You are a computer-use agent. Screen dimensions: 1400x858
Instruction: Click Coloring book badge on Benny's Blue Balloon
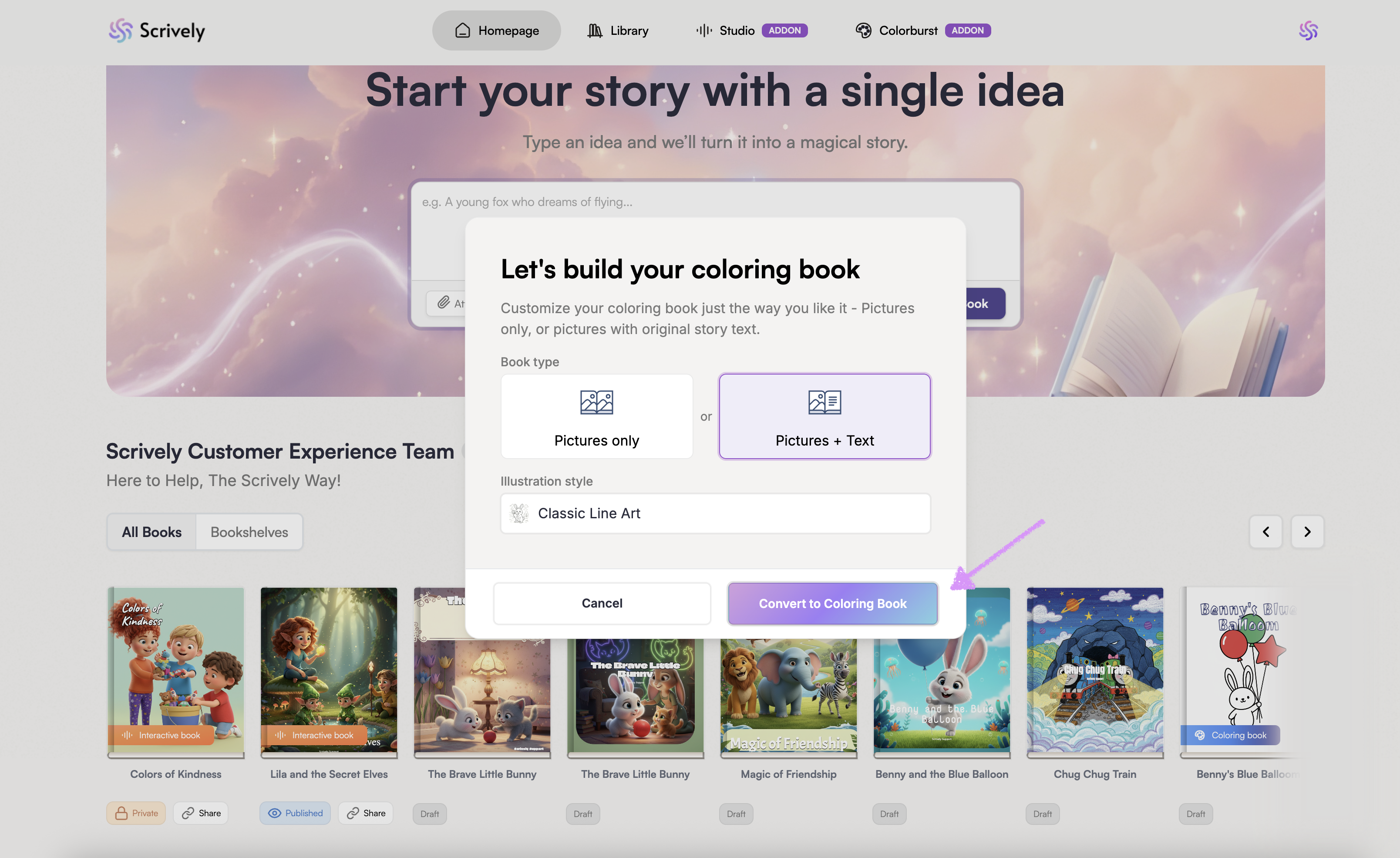(x=1230, y=735)
